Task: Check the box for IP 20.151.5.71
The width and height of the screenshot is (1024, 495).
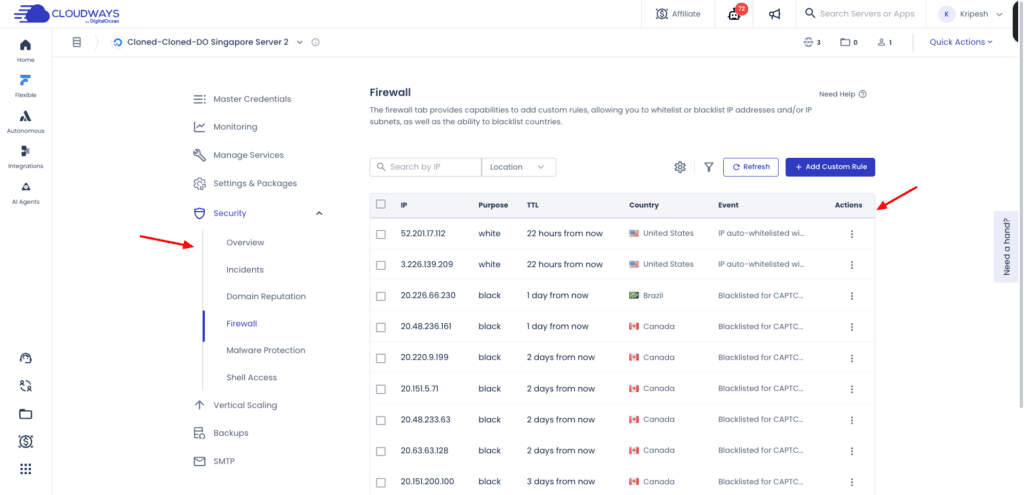Action: pyautogui.click(x=381, y=389)
